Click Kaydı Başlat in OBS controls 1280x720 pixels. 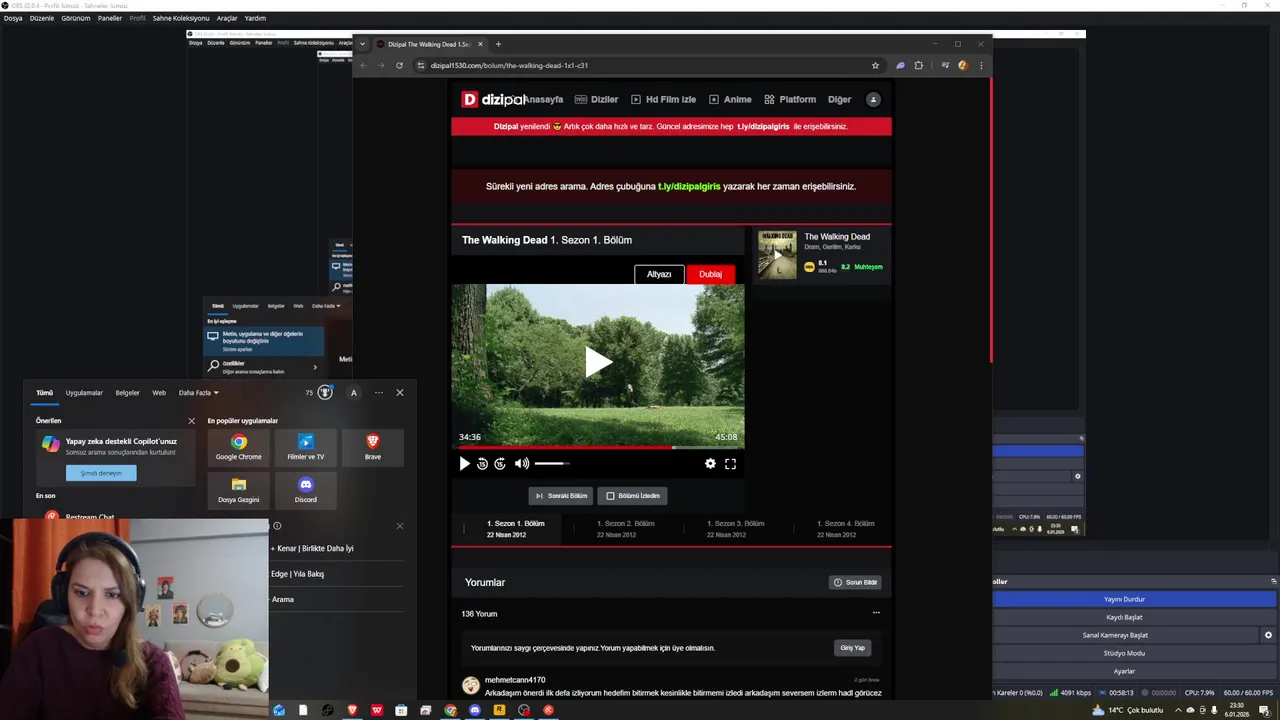[1124, 617]
